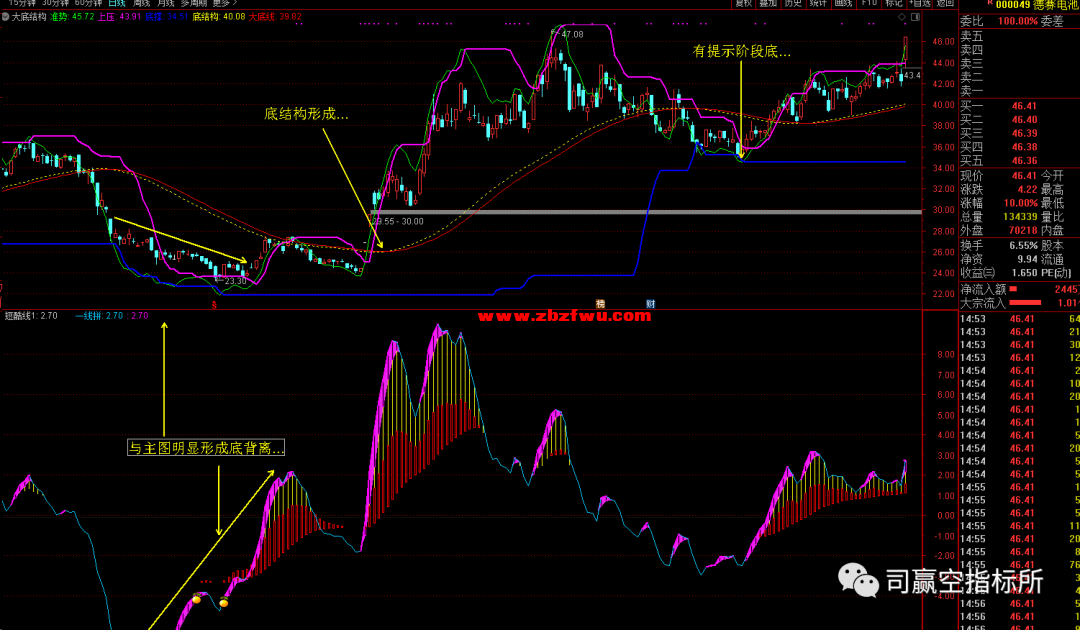Image resolution: width=1080 pixels, height=630 pixels.
Task: Click the 买一 price 46.41
Action: (x=1024, y=106)
